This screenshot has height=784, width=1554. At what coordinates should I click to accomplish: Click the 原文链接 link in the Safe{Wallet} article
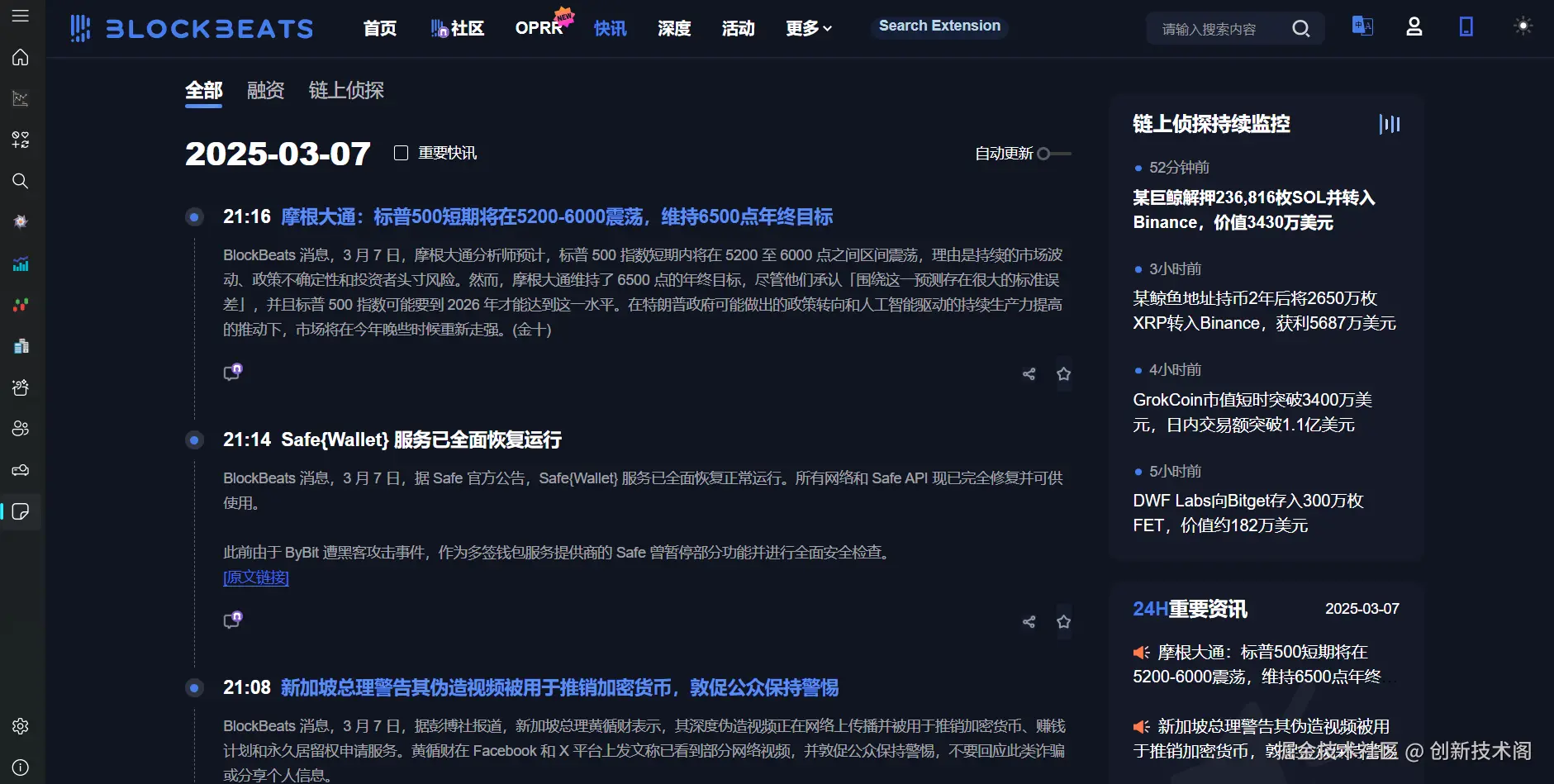coord(256,577)
